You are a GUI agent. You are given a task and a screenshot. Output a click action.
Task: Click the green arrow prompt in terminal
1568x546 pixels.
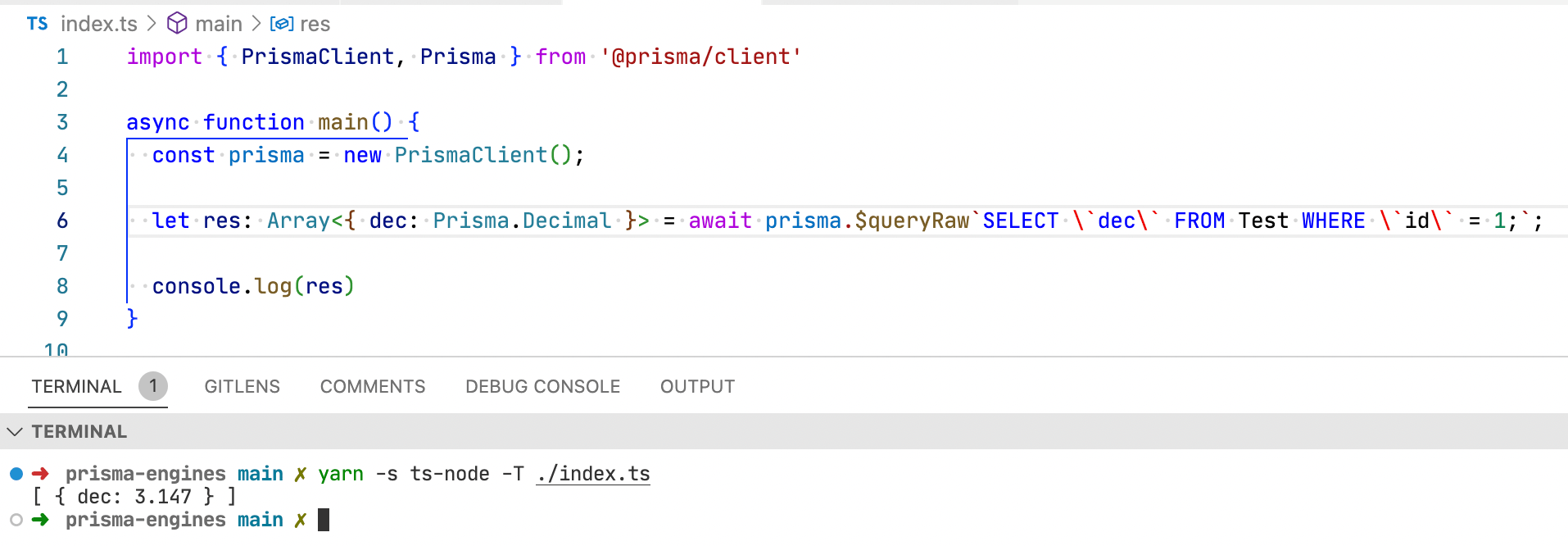pyautogui.click(x=40, y=520)
